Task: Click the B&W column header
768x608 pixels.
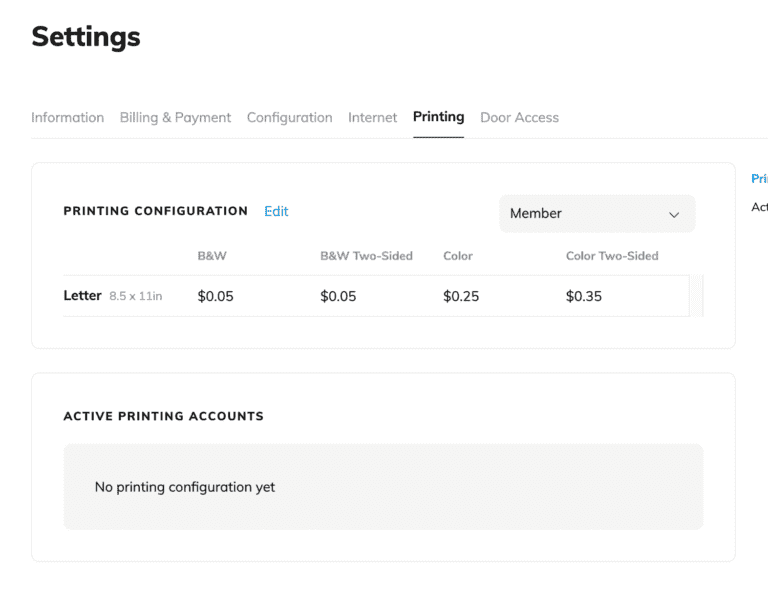Action: coord(212,256)
